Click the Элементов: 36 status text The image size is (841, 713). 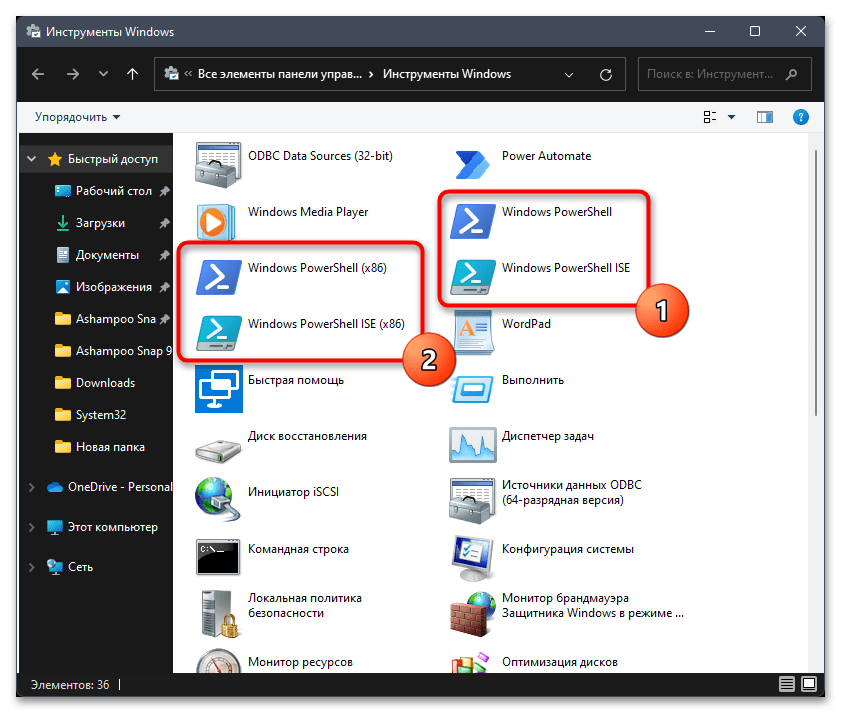pyautogui.click(x=70, y=685)
